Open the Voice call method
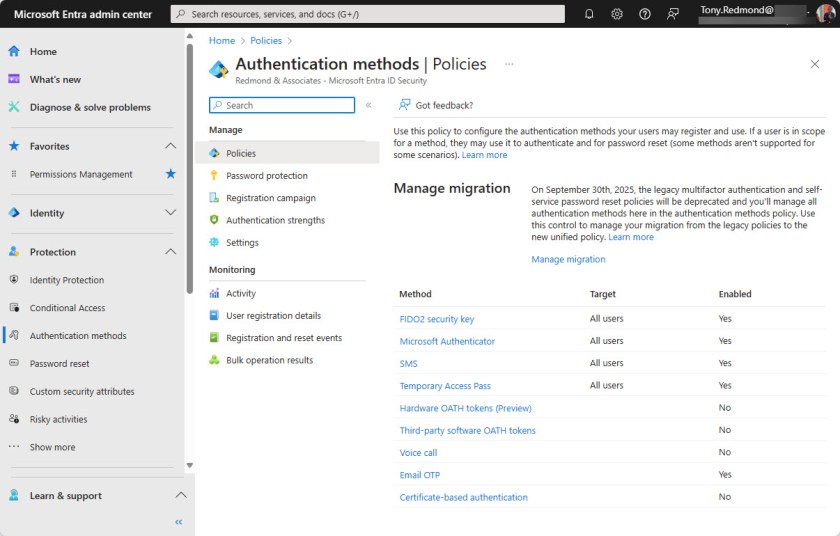This screenshot has width=840, height=536. coord(418,452)
